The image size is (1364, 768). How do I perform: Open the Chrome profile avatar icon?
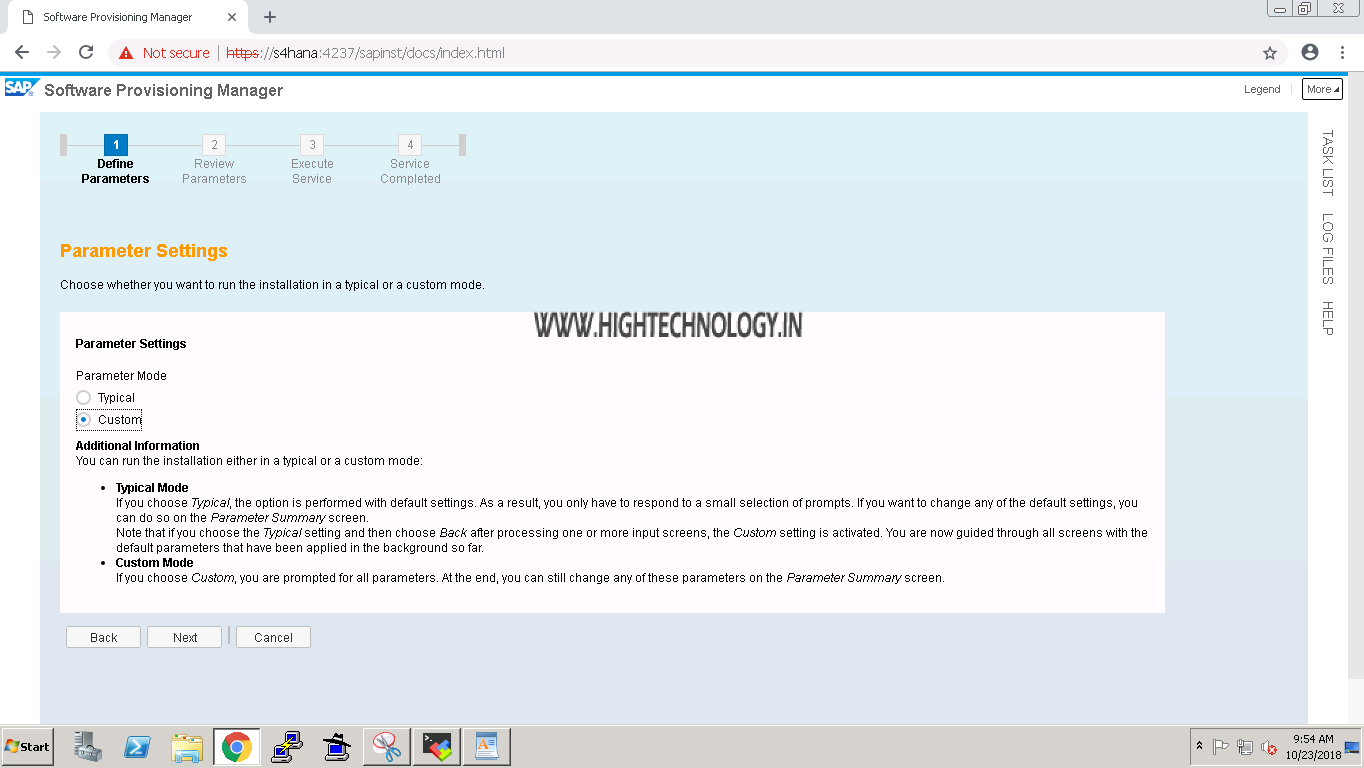pos(1310,53)
